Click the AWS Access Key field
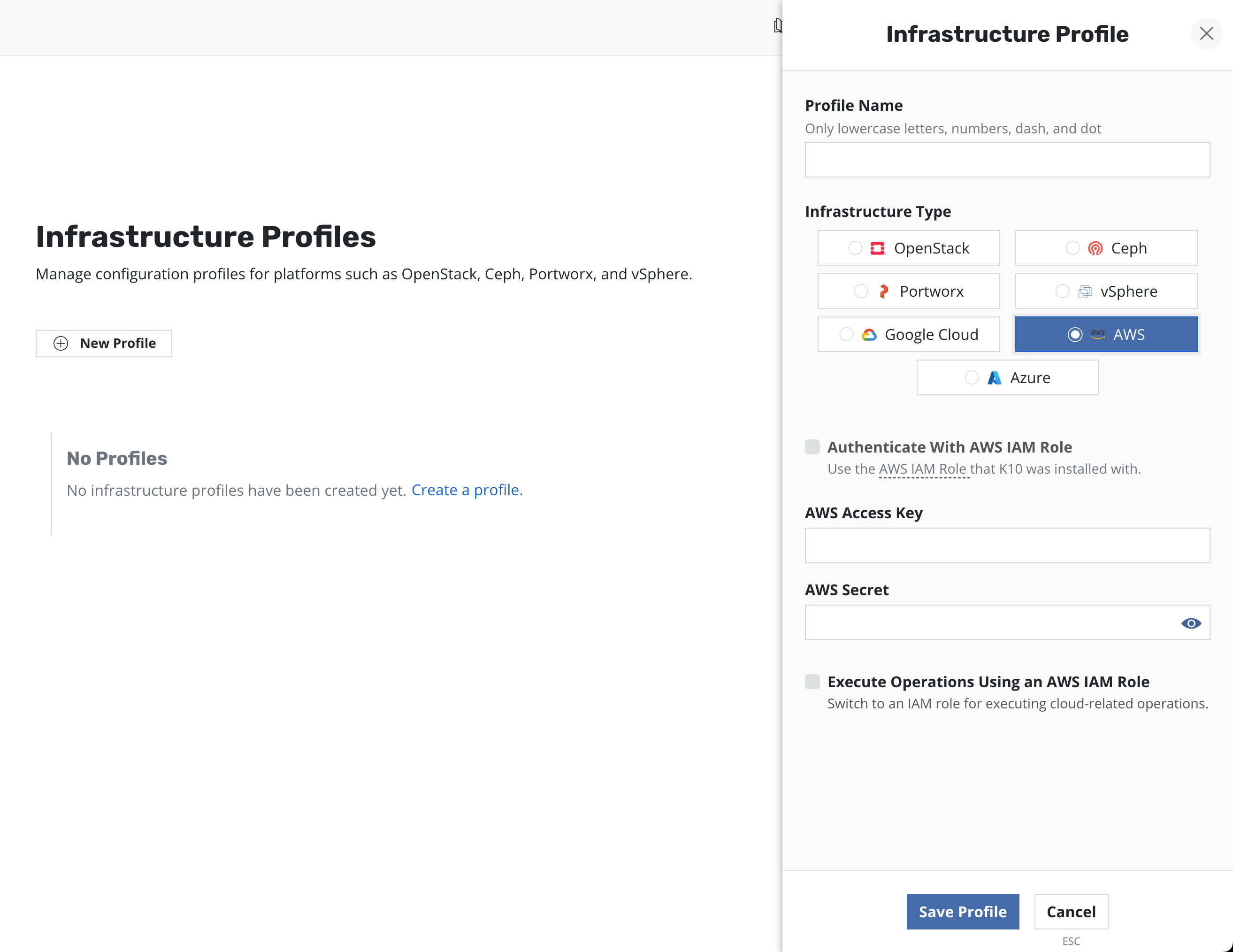1233x952 pixels. tap(1007, 545)
